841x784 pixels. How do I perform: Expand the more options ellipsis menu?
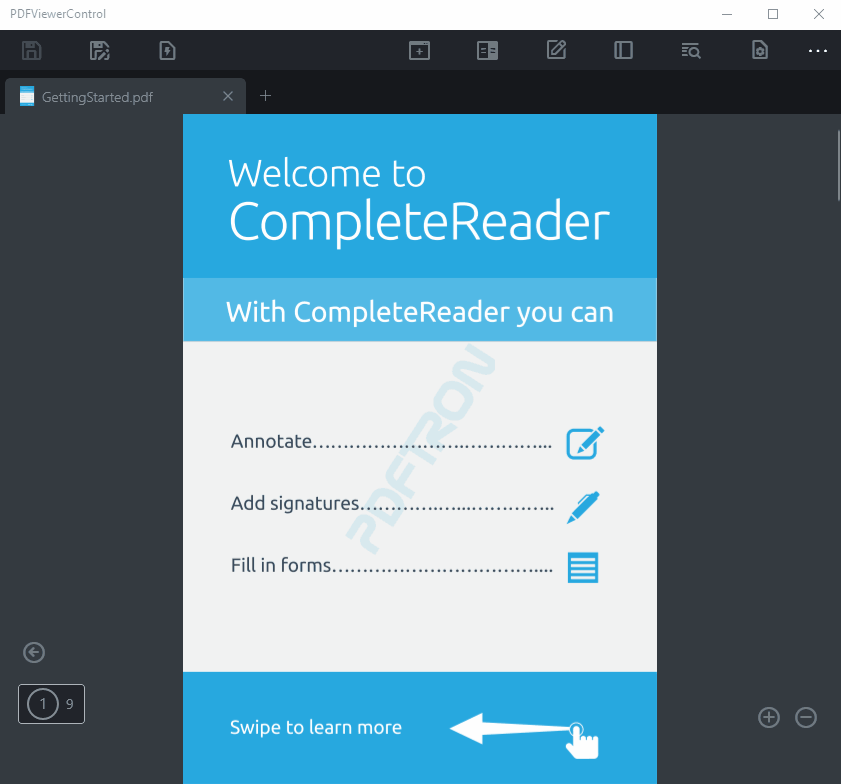(x=818, y=50)
